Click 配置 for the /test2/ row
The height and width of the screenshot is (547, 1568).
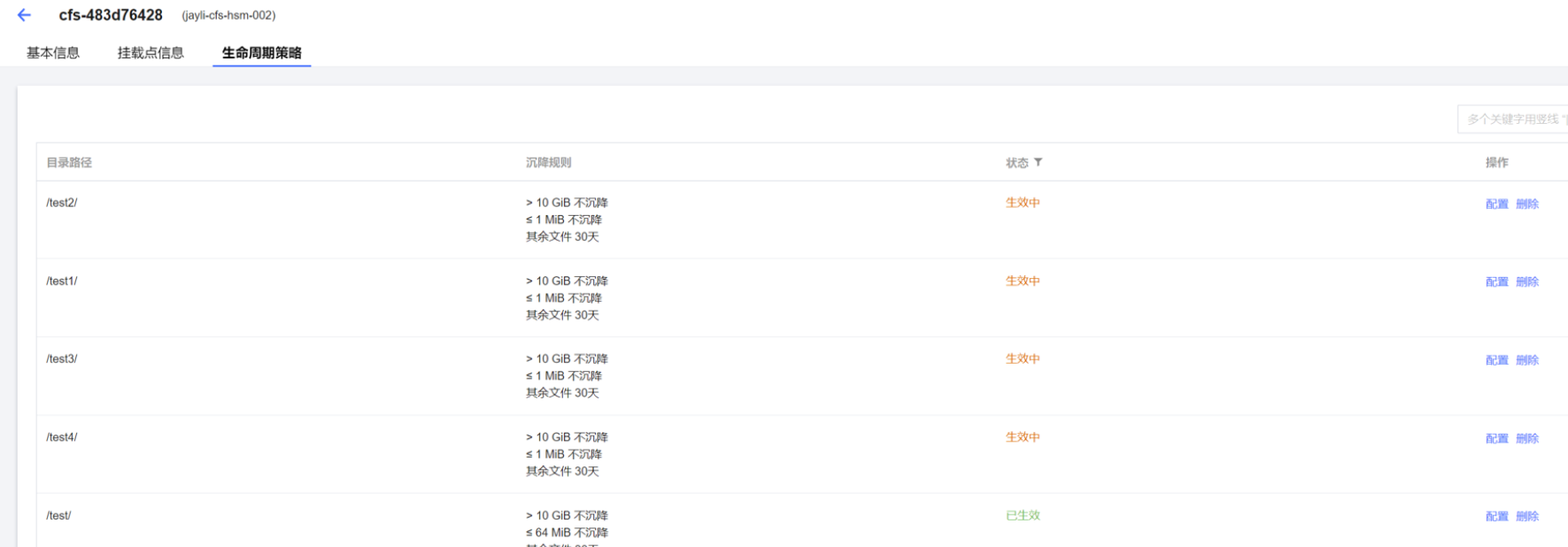(1496, 204)
